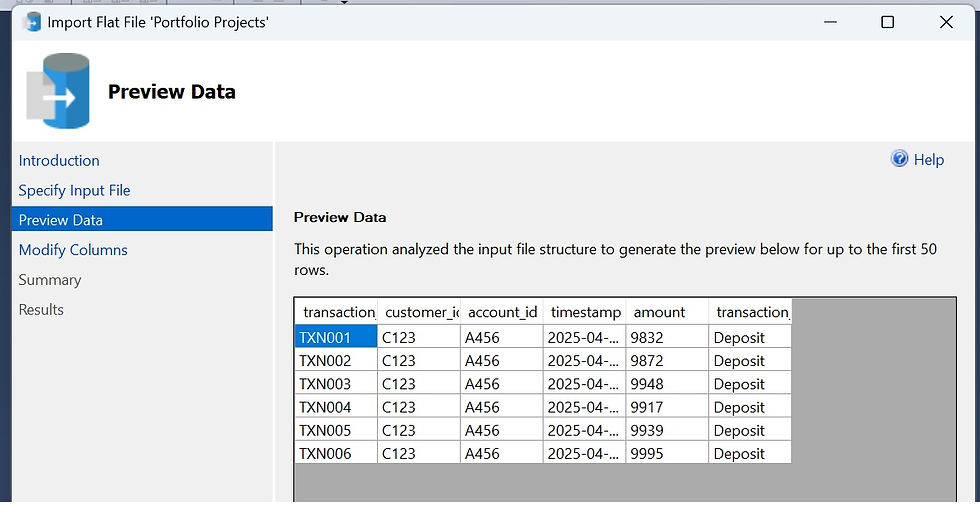Screen dimensions: 980x516
Task: Minimize the Import Flat File window
Action: 830,22
